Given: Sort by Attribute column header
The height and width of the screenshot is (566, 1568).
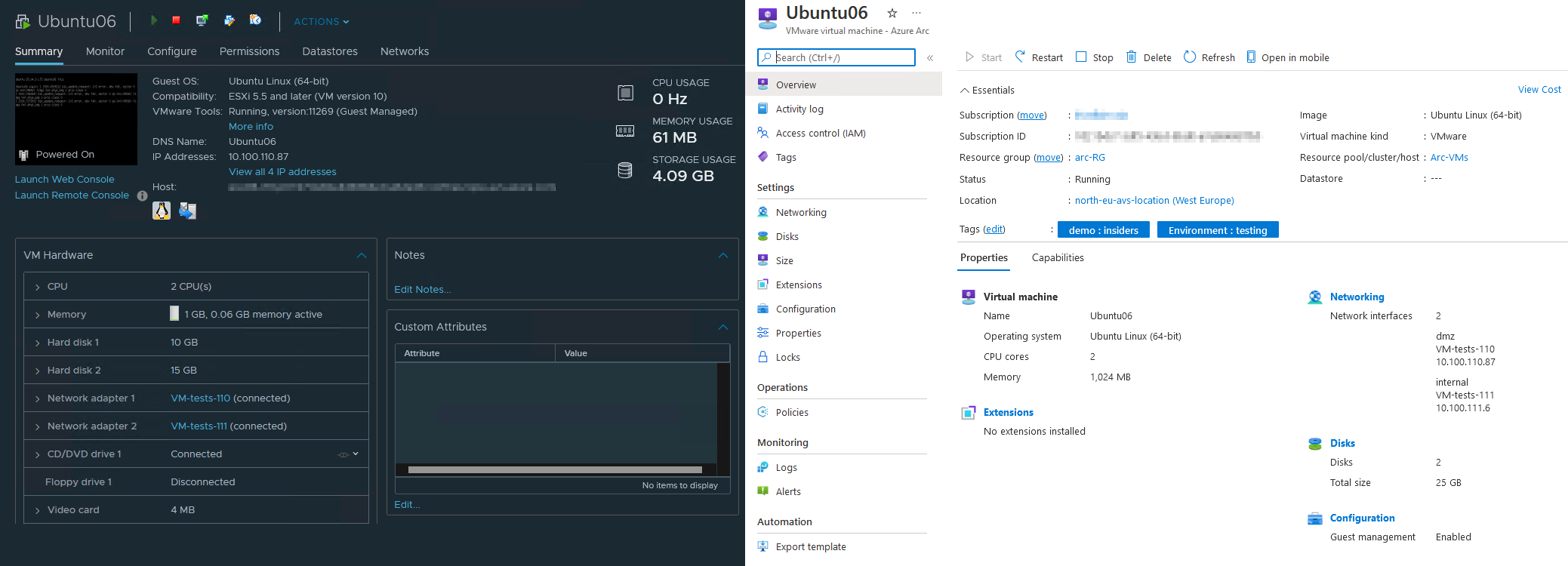Looking at the screenshot, I should (475, 353).
